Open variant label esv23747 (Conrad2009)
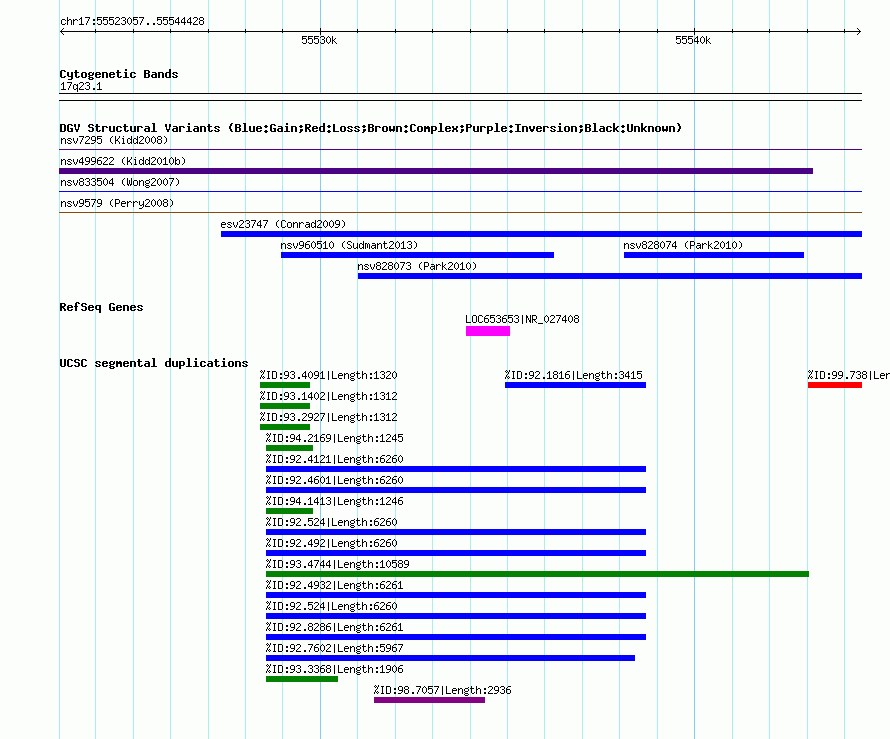 click(x=283, y=224)
